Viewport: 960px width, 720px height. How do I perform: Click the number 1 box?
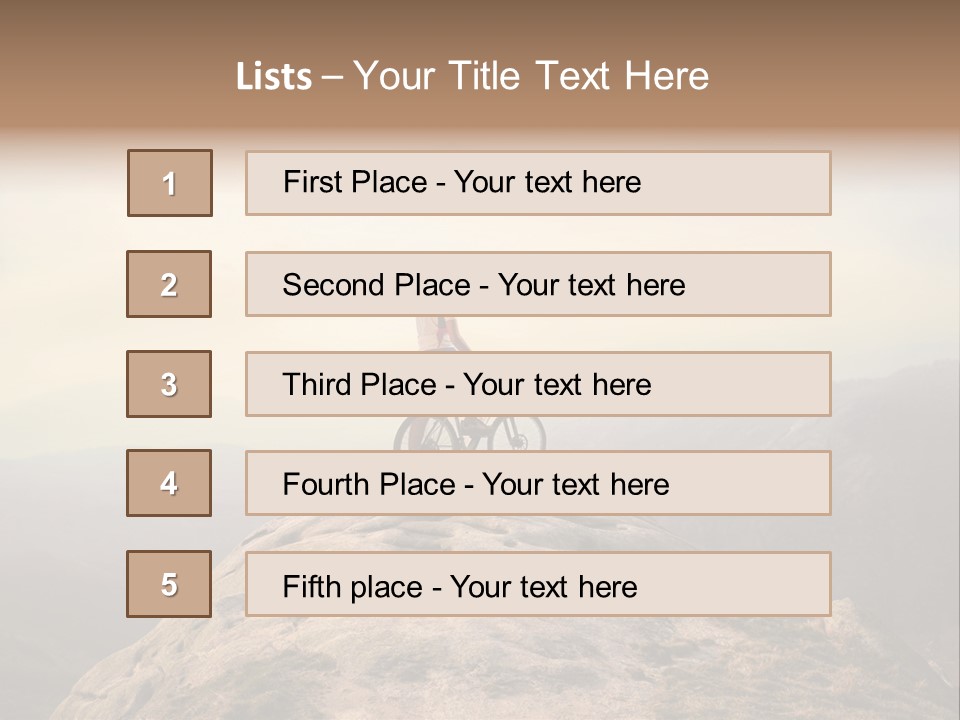pyautogui.click(x=169, y=183)
